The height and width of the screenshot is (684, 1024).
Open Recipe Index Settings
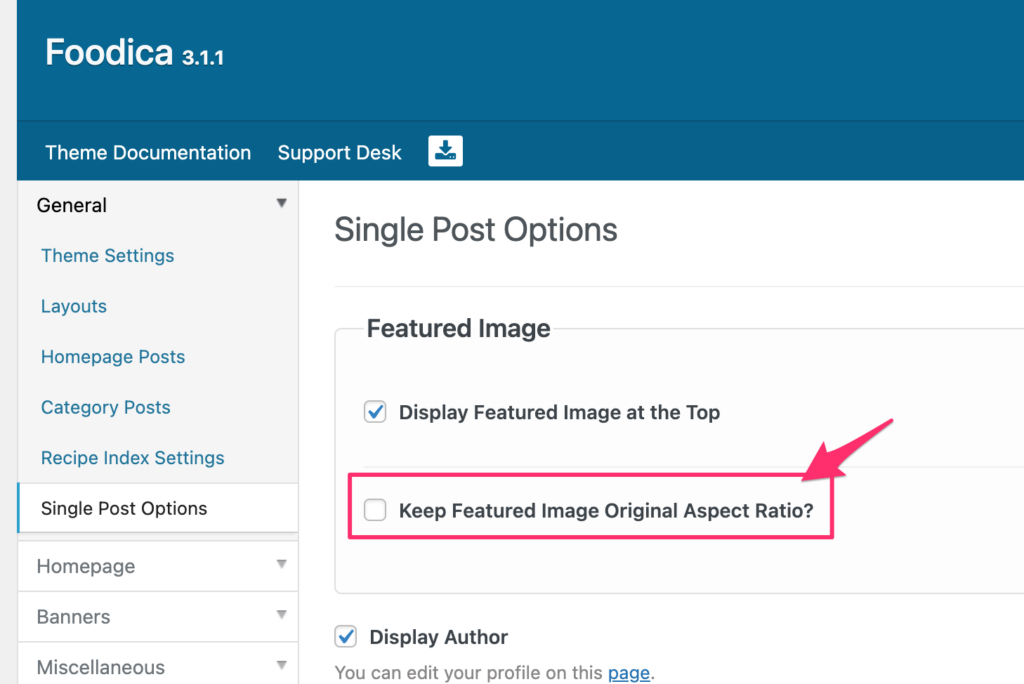coord(133,457)
